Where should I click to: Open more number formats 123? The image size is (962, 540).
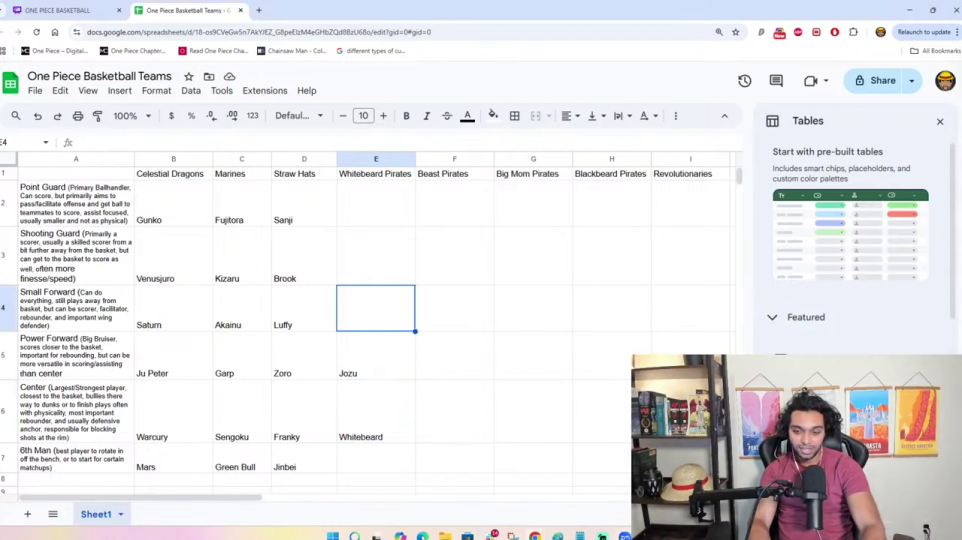tap(253, 116)
